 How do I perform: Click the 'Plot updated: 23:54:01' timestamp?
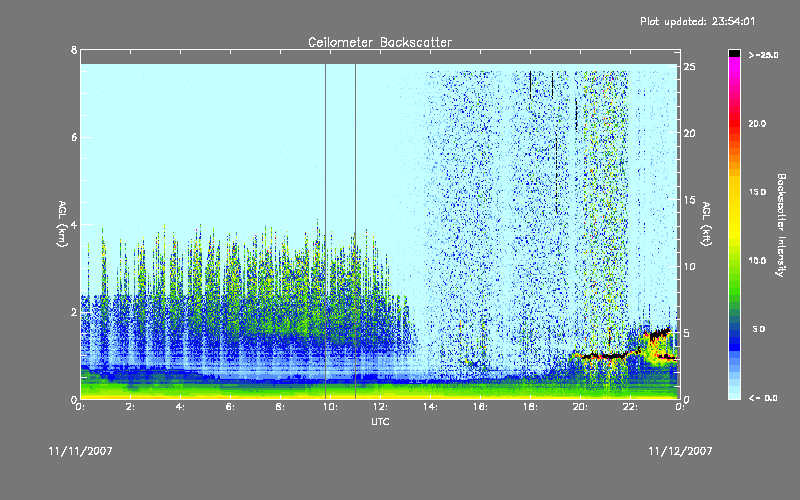tap(697, 21)
